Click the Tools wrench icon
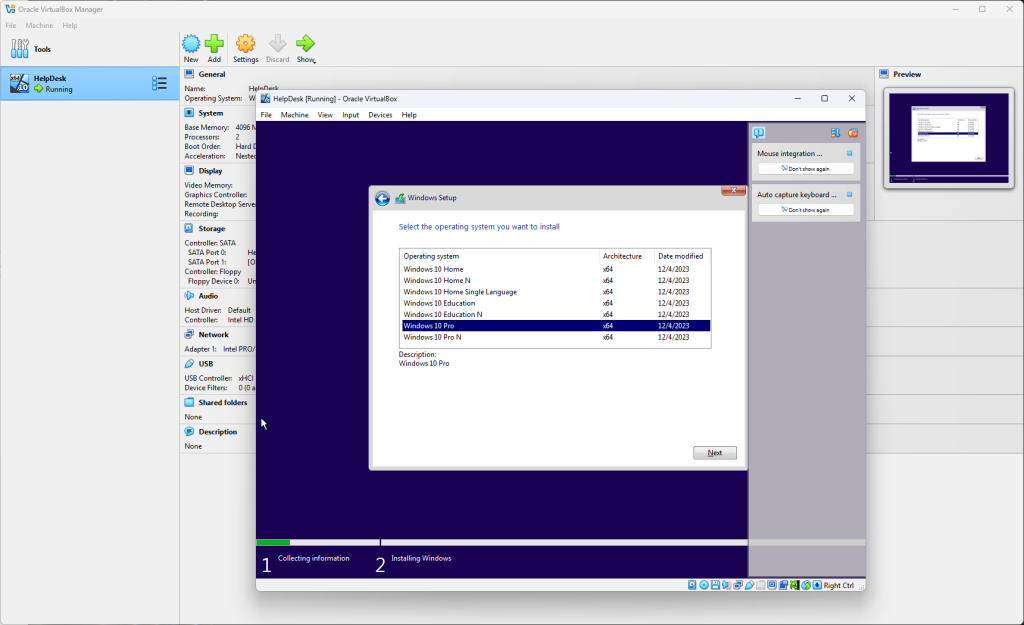Screen dimensions: 1024x625 (x=20, y=48)
